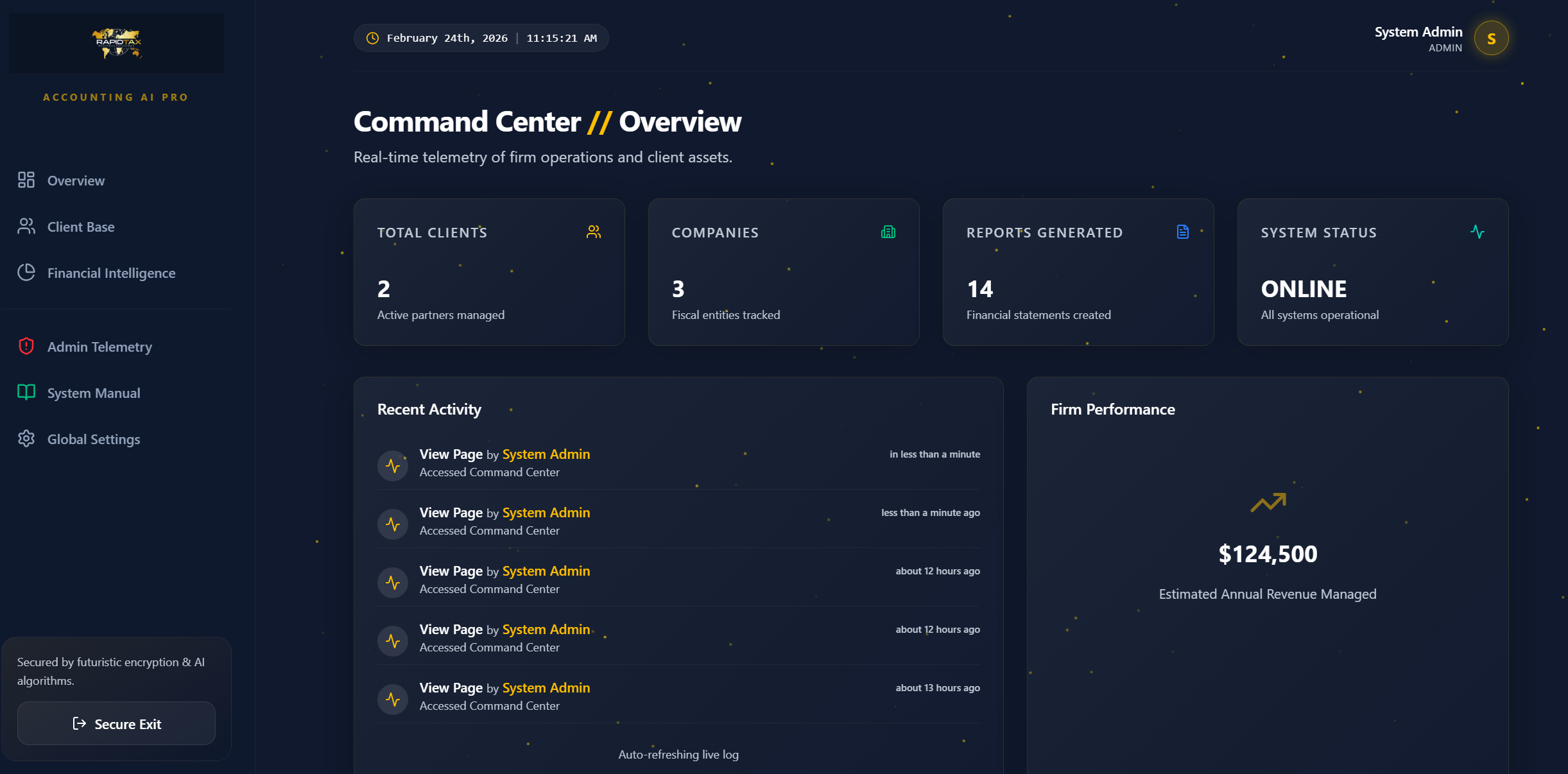Click the Reports Generated document icon
Screen dimensions: 1568x774
tap(1183, 232)
